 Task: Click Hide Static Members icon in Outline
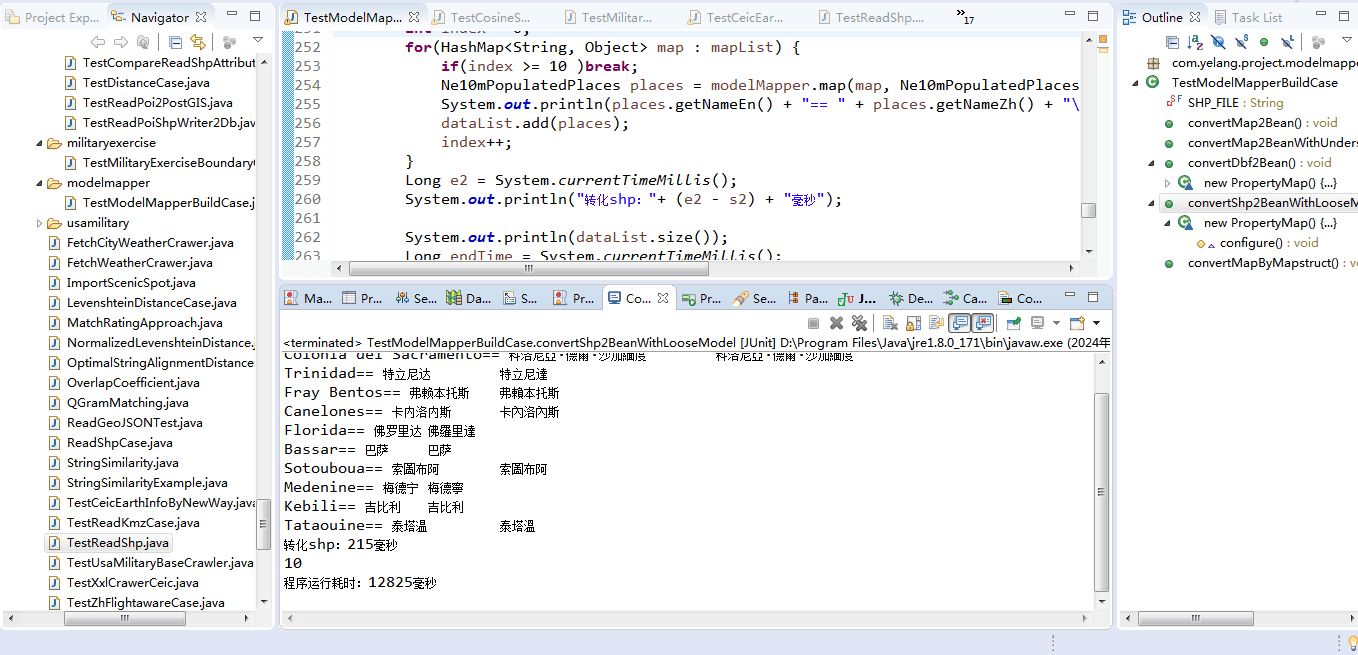pyautogui.click(x=1241, y=42)
